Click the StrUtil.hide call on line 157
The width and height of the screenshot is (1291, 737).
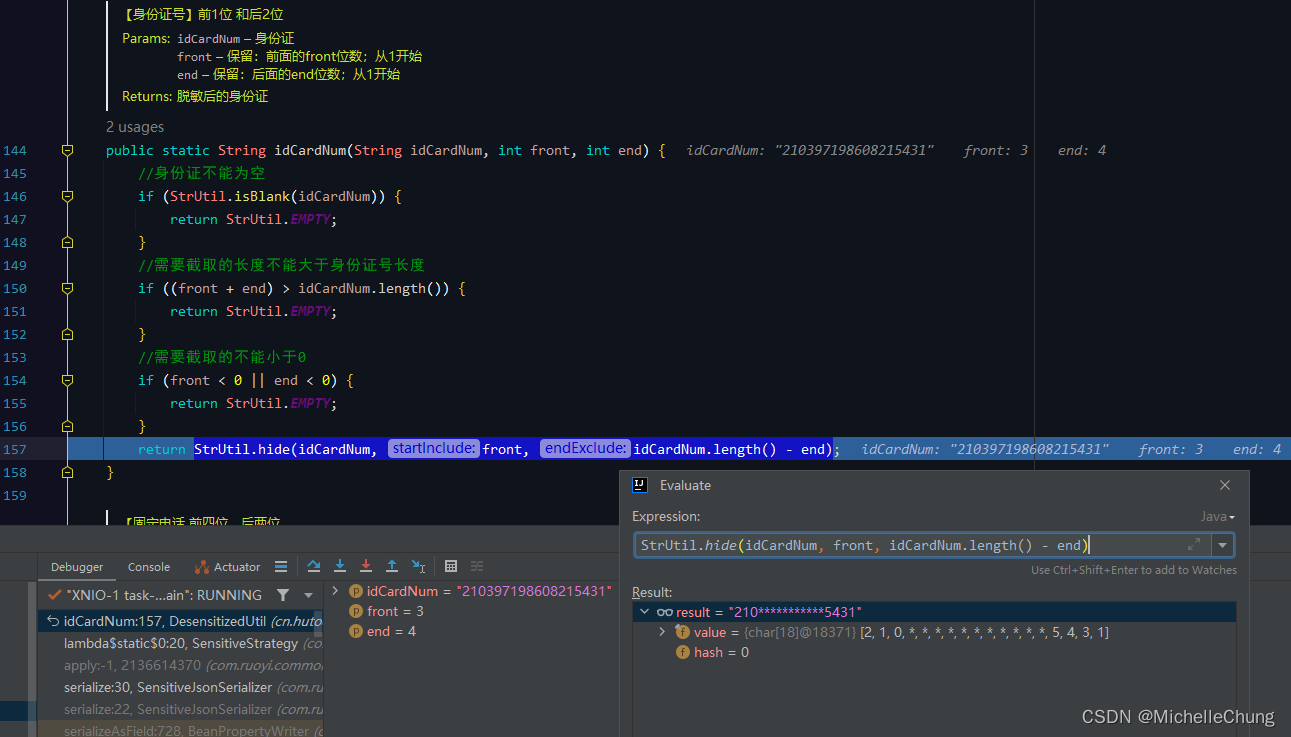pyautogui.click(x=241, y=449)
